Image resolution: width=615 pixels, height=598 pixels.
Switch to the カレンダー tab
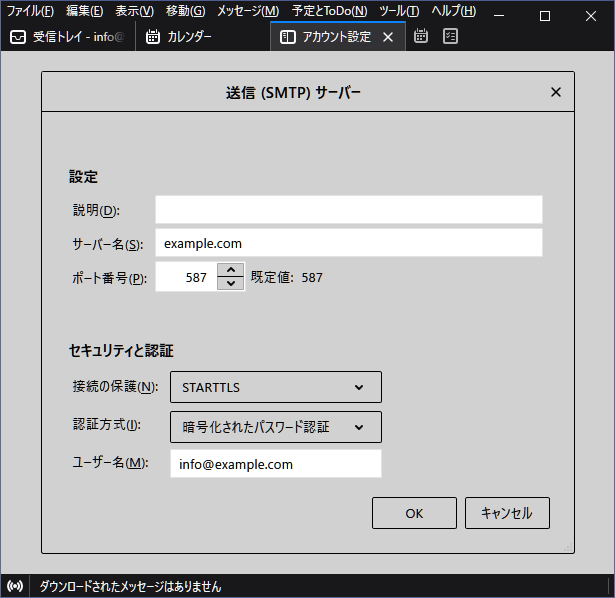[189, 37]
